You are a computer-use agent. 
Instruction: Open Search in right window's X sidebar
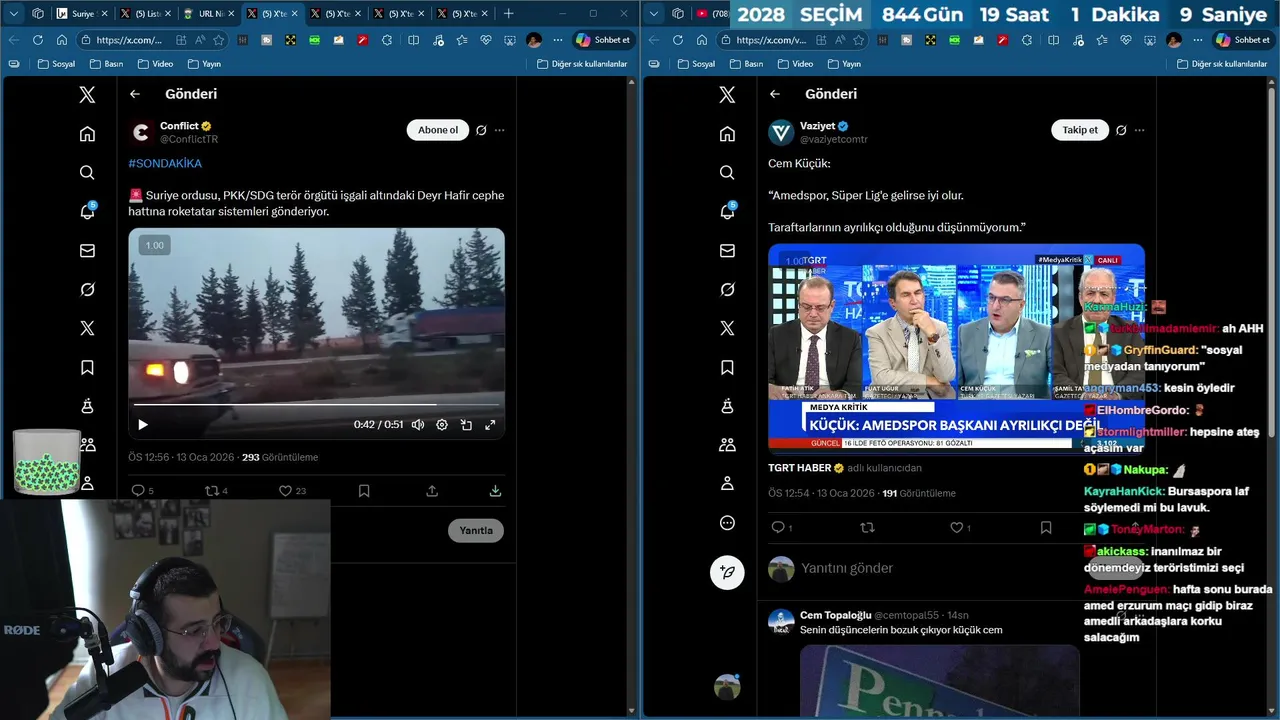click(727, 173)
